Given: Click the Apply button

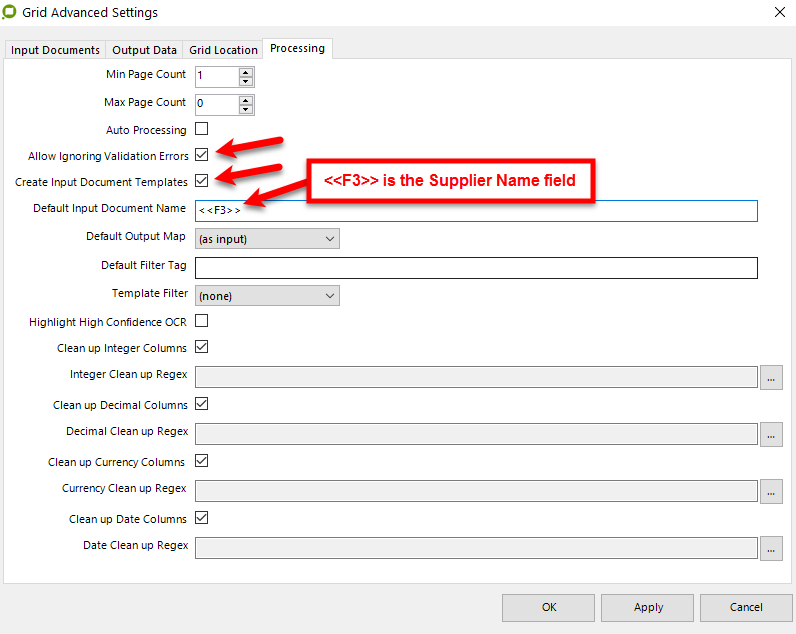Looking at the screenshot, I should [x=648, y=607].
